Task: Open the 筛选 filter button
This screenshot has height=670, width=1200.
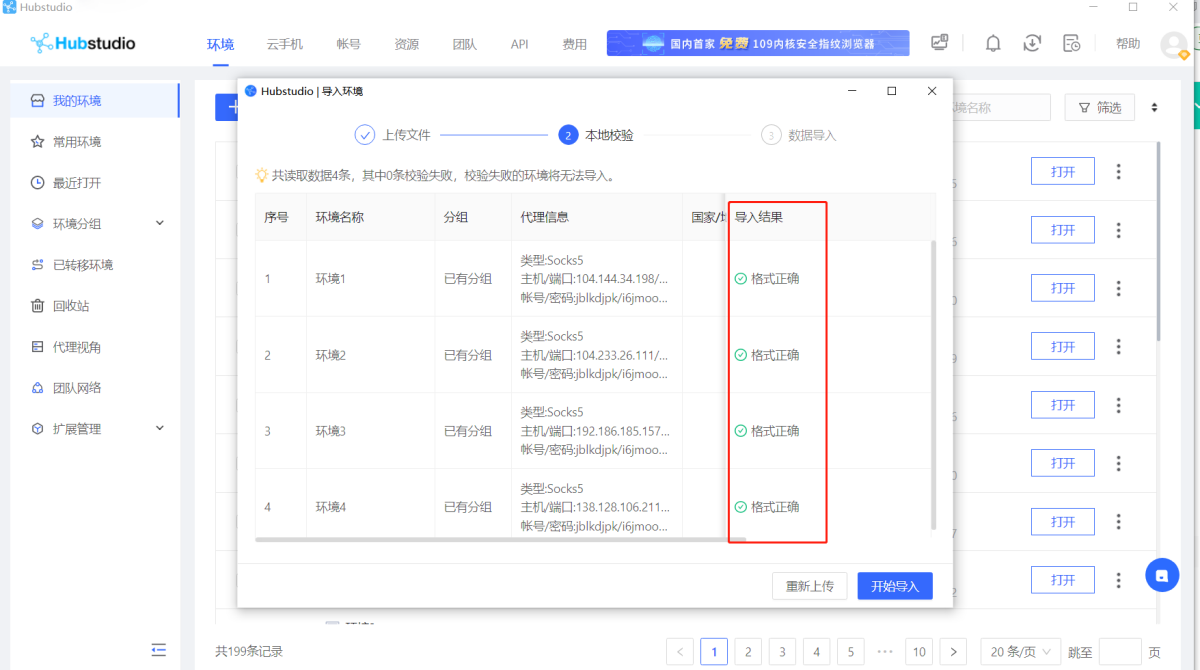Action: [x=1099, y=107]
